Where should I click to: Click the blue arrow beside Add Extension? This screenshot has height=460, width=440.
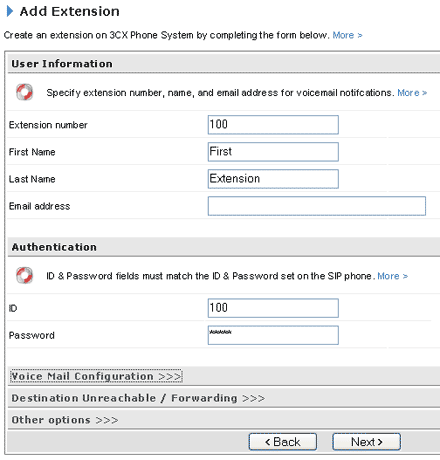(x=10, y=11)
